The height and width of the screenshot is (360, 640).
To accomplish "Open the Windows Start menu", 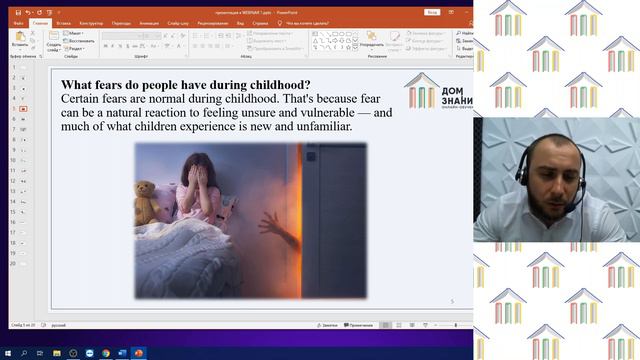I will point(8,353).
